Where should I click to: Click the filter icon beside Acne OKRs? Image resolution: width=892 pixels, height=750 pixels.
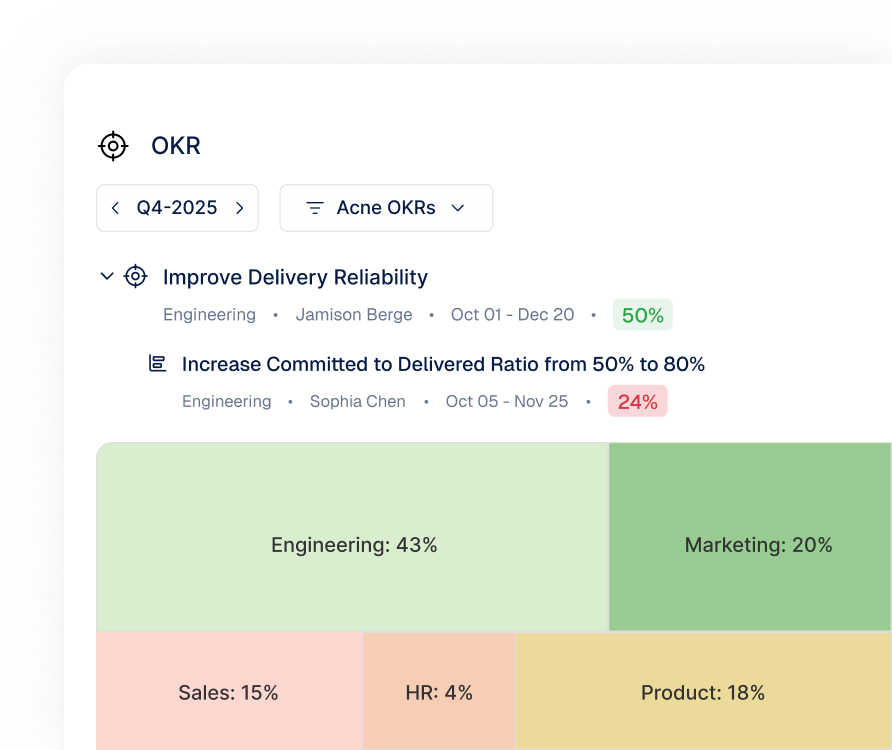315,208
